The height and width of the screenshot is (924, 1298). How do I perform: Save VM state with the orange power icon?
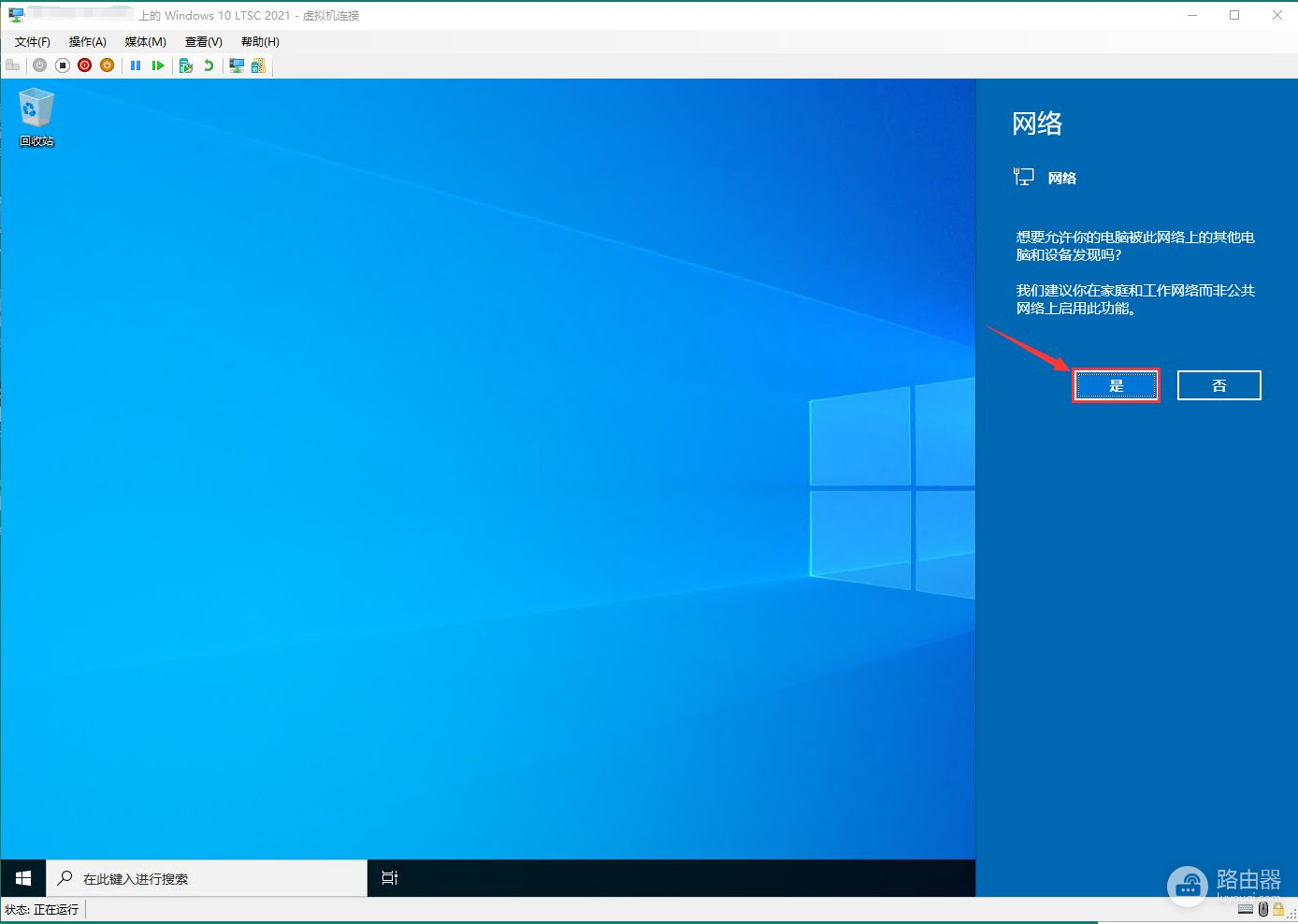click(x=108, y=65)
